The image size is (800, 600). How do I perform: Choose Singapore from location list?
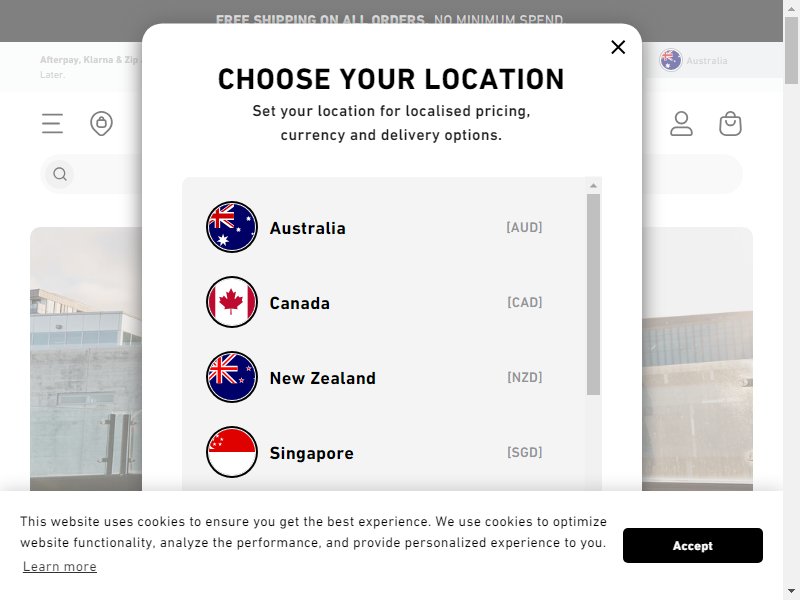374,452
